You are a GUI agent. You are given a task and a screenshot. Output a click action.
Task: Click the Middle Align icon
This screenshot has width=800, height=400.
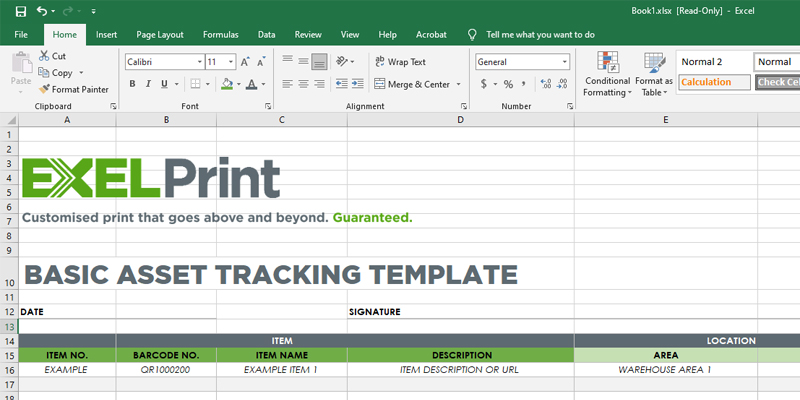[304, 62]
